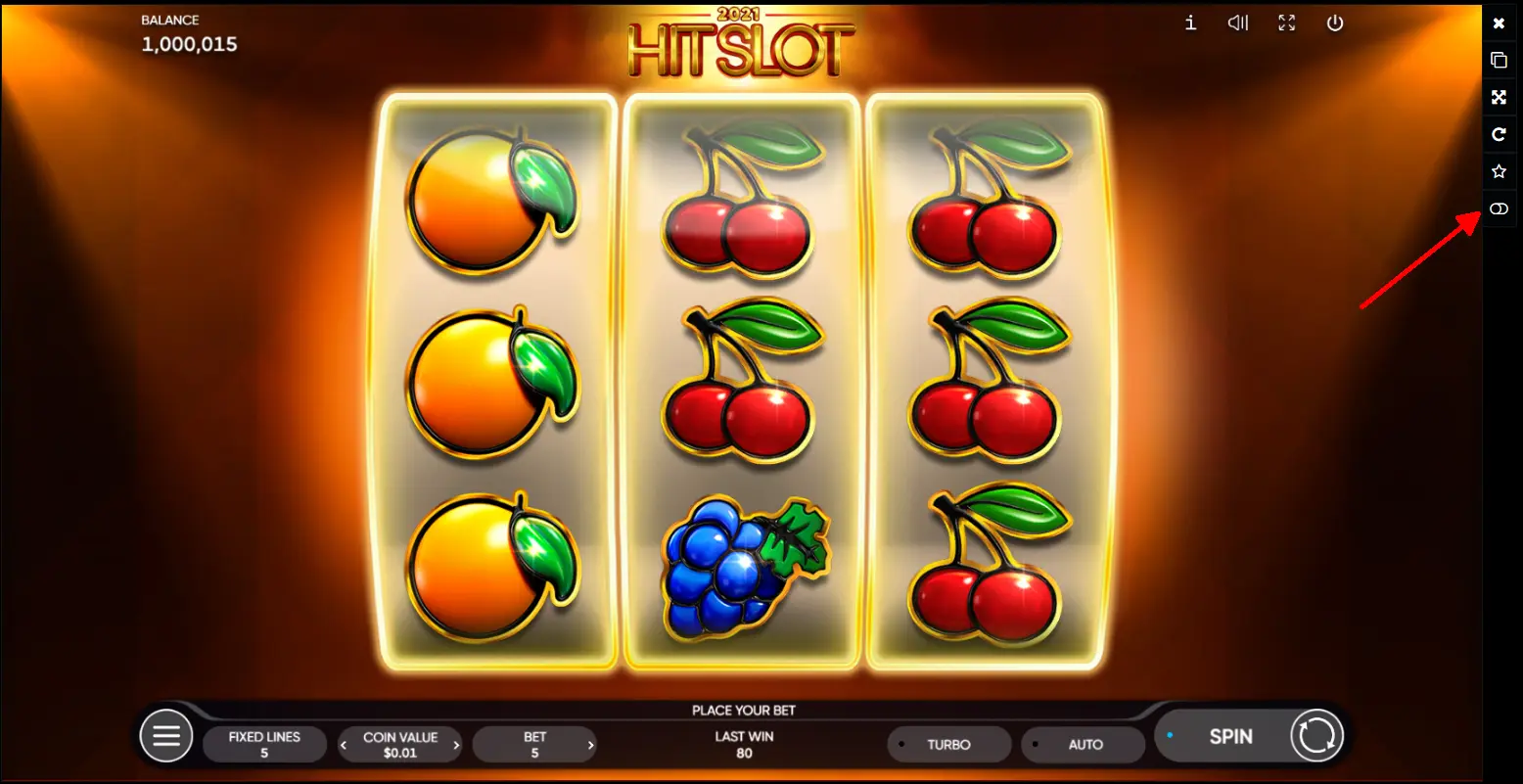Click the power exit icon
The height and width of the screenshot is (784, 1523).
coord(1335,23)
